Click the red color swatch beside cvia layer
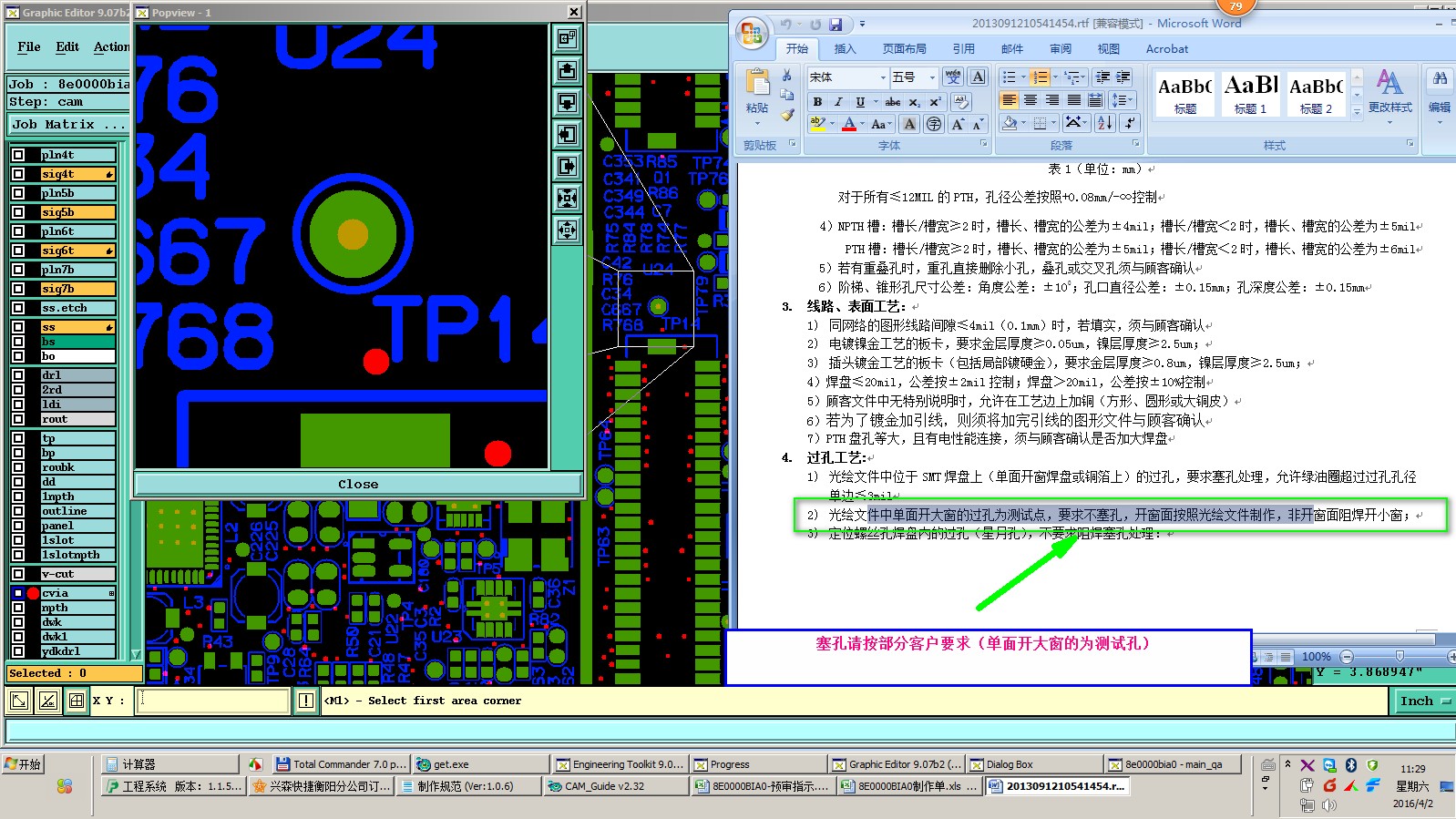Image resolution: width=1456 pixels, height=819 pixels. tap(33, 593)
